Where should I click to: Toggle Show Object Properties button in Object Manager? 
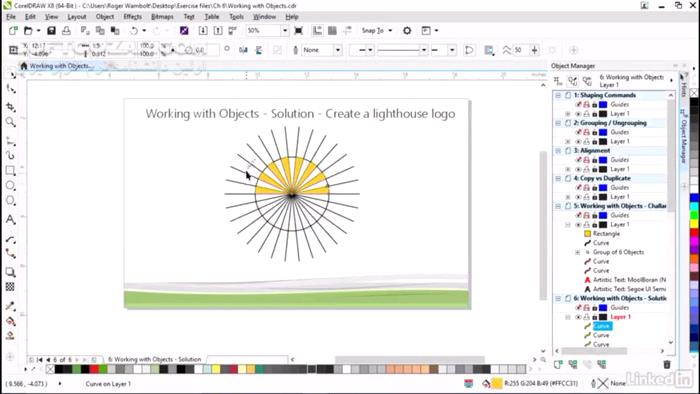(x=558, y=81)
